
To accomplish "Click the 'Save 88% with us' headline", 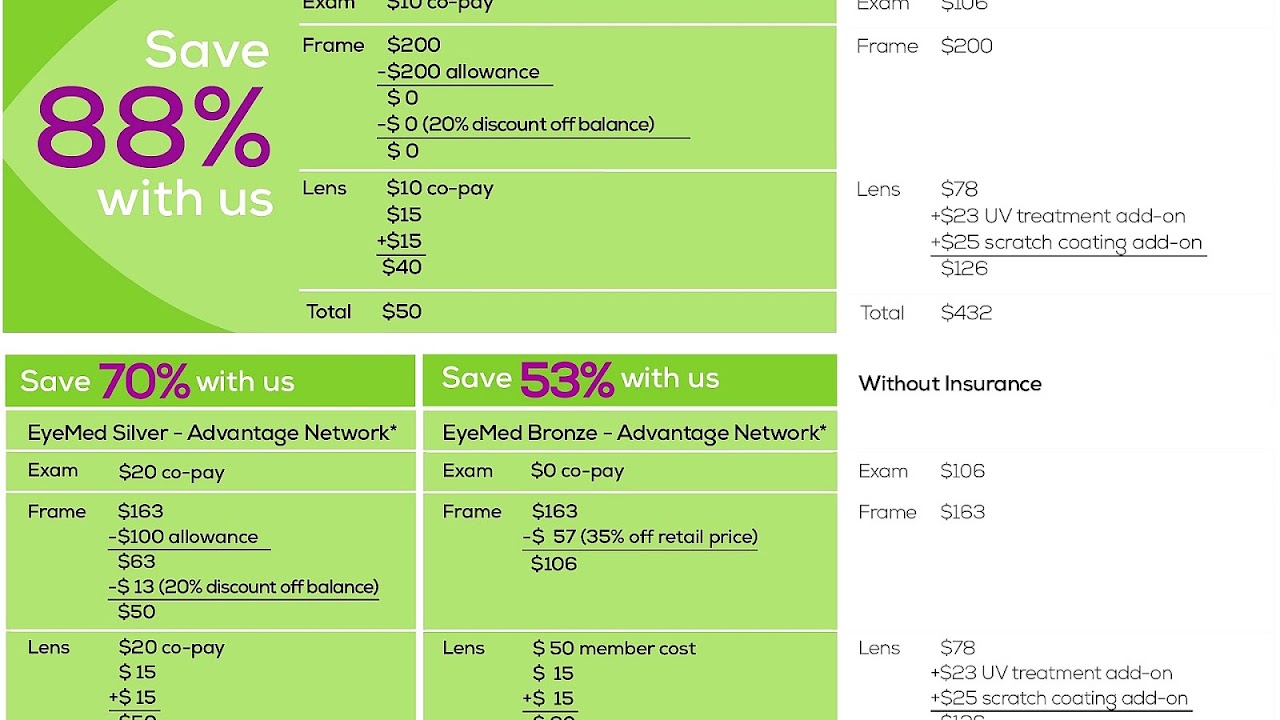I will click(155, 124).
